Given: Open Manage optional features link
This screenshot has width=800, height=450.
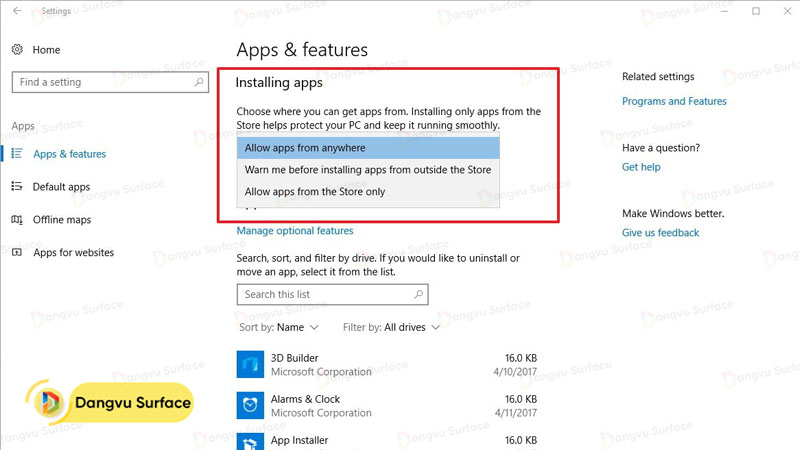Looking at the screenshot, I should click(x=295, y=231).
